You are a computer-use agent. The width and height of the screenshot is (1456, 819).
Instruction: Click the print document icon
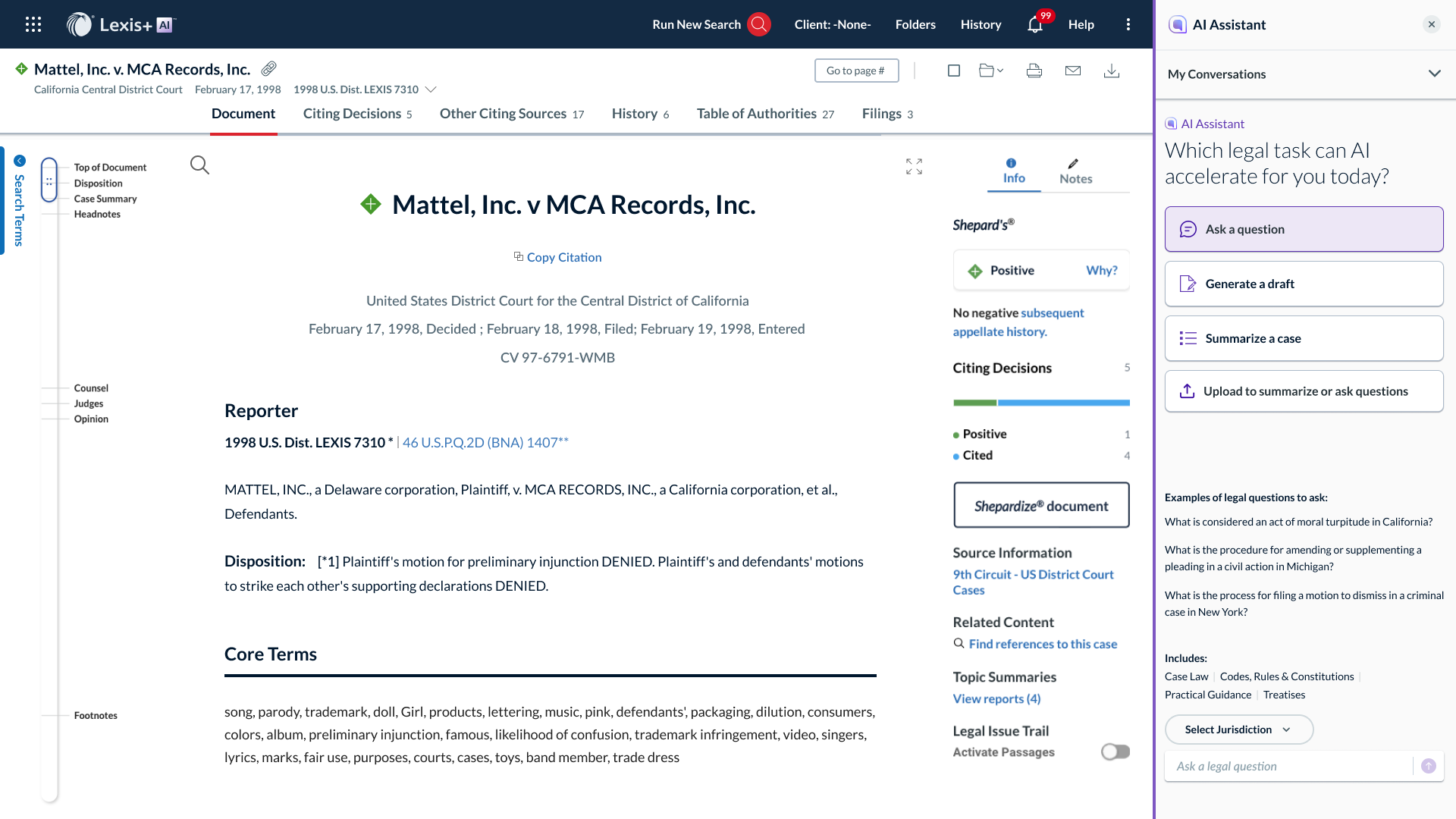click(x=1034, y=71)
